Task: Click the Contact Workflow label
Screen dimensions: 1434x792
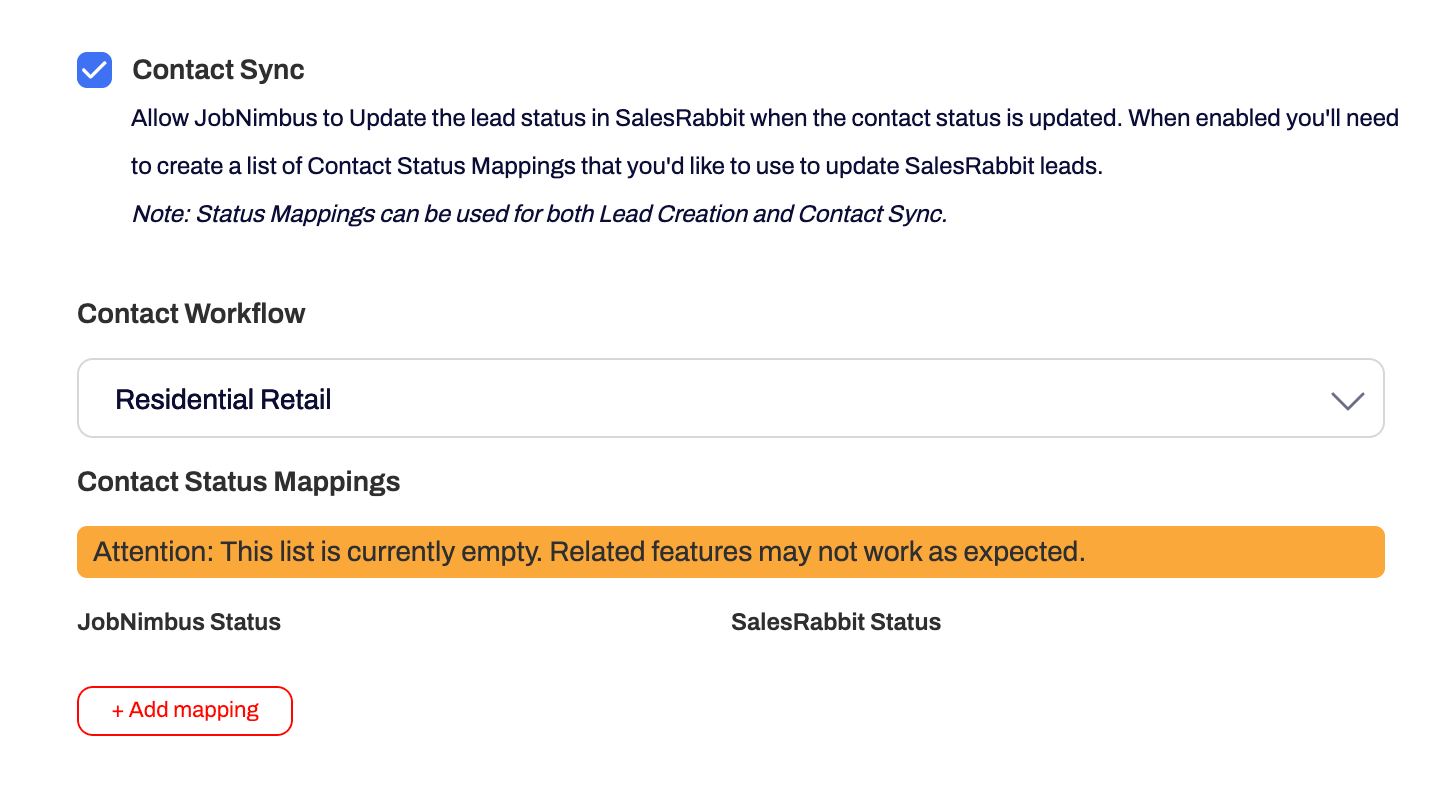Action: pos(191,313)
